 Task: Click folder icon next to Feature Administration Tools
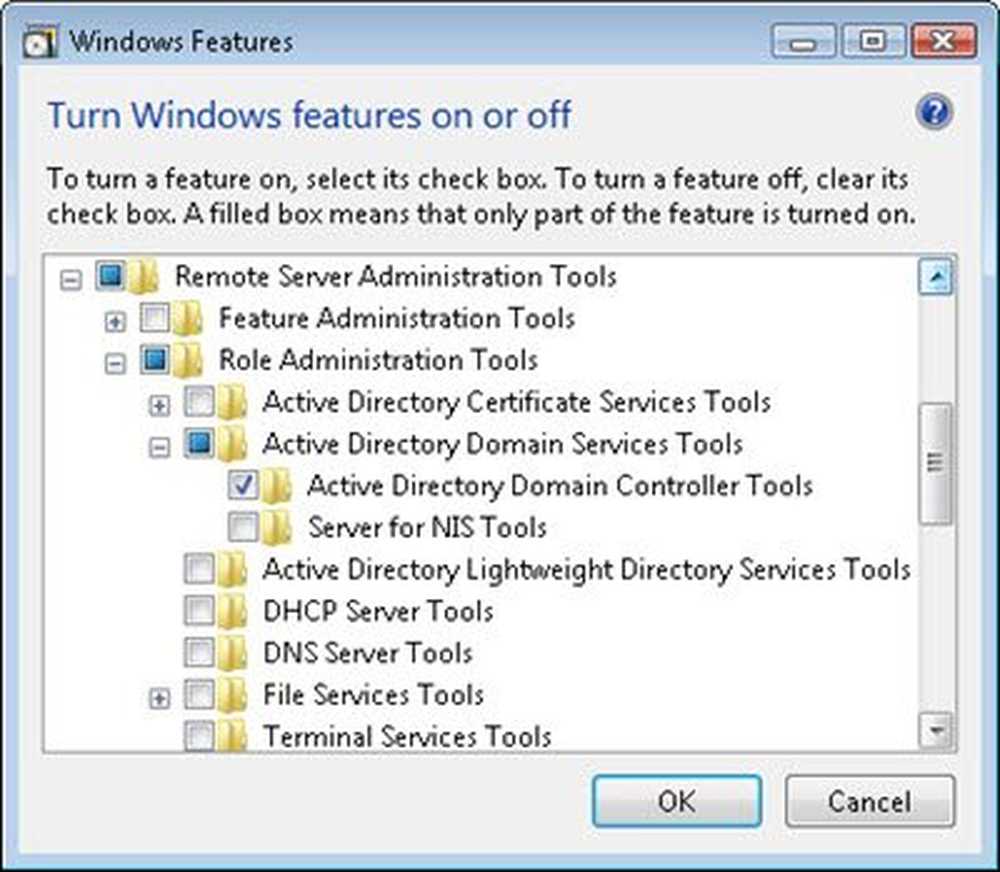(x=188, y=319)
